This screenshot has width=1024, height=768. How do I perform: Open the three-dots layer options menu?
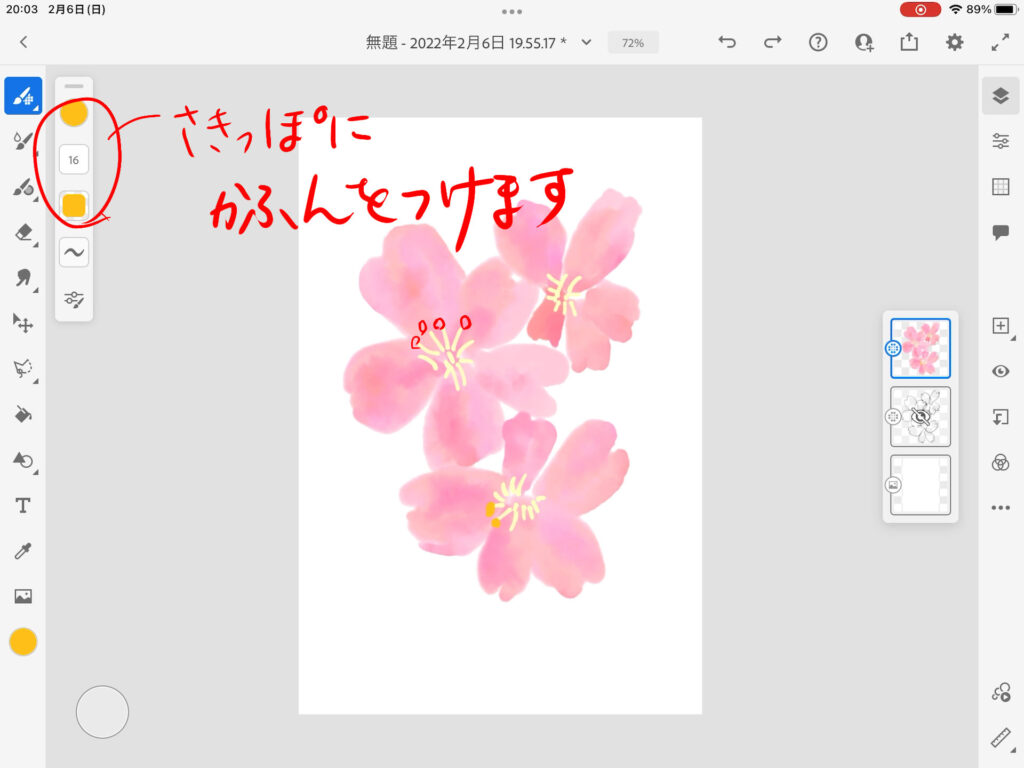1000,508
